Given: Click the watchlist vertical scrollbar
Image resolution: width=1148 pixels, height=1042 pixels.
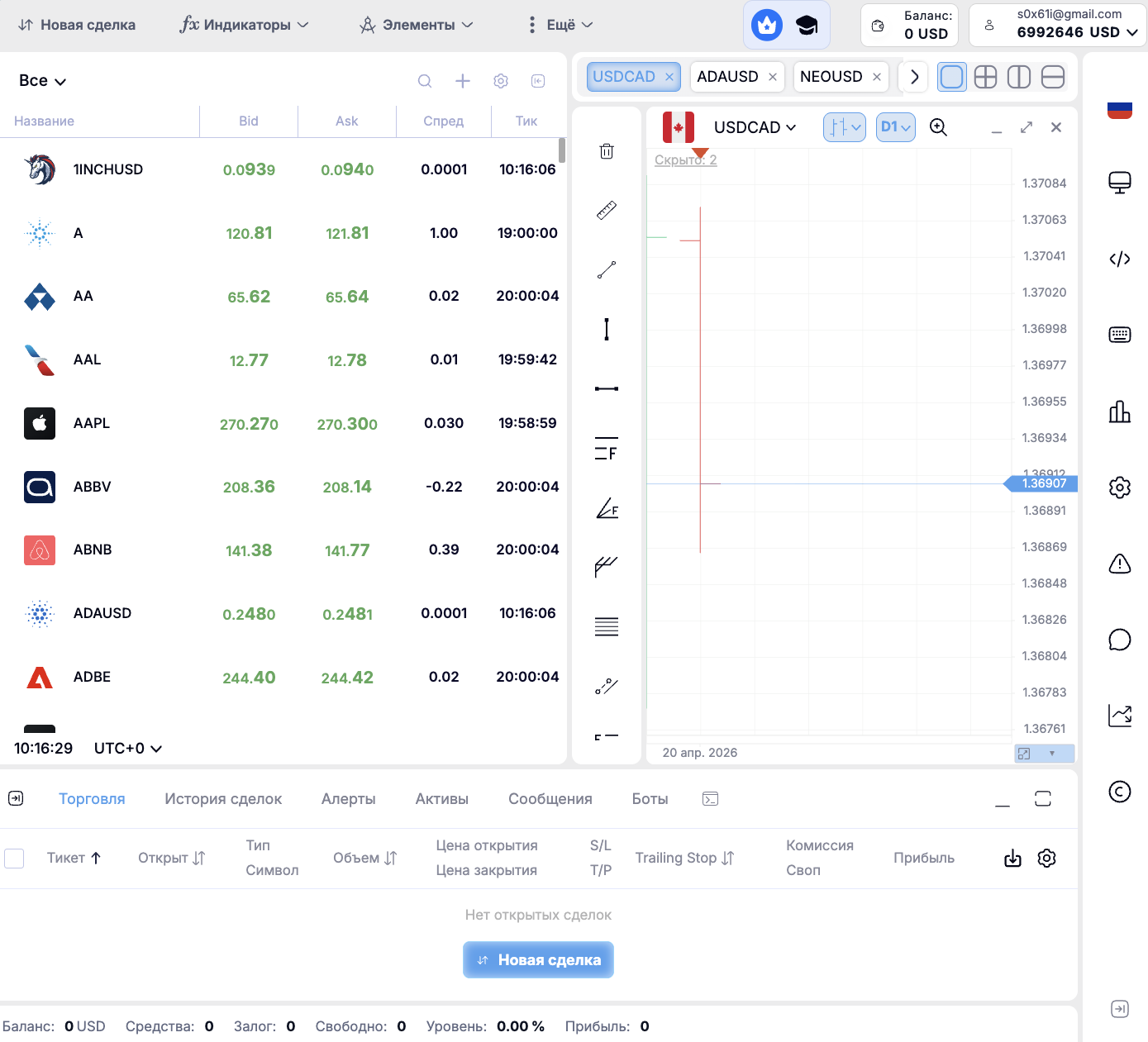Looking at the screenshot, I should tap(562, 150).
